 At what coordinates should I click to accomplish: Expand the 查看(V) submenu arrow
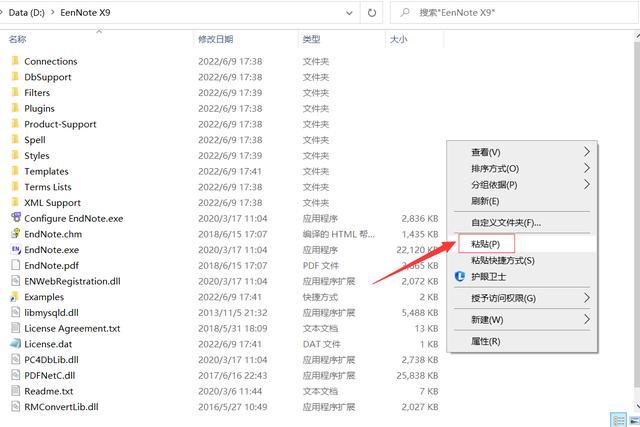(587, 152)
